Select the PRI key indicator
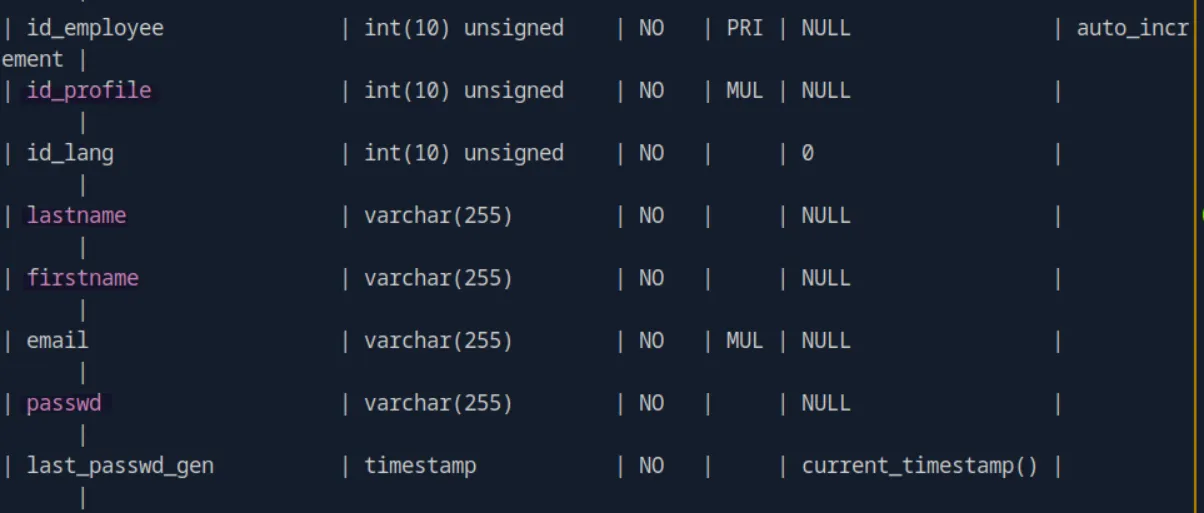This screenshot has width=1204, height=513. [745, 28]
